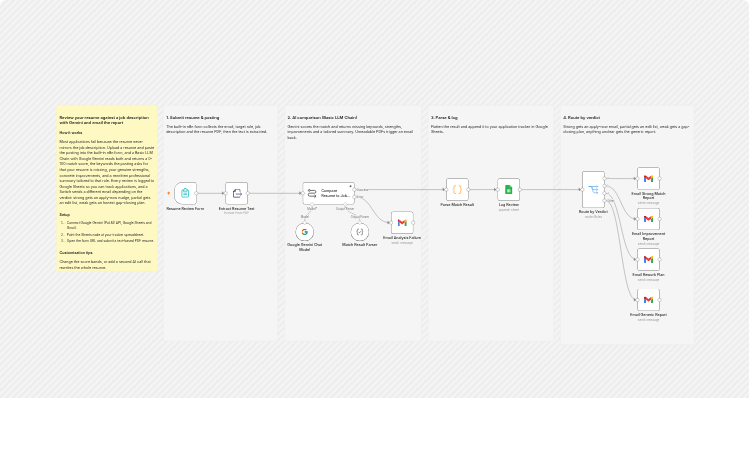Select the Parse Match Result code node
Screen dimensions: 749x450
[x=457, y=190]
